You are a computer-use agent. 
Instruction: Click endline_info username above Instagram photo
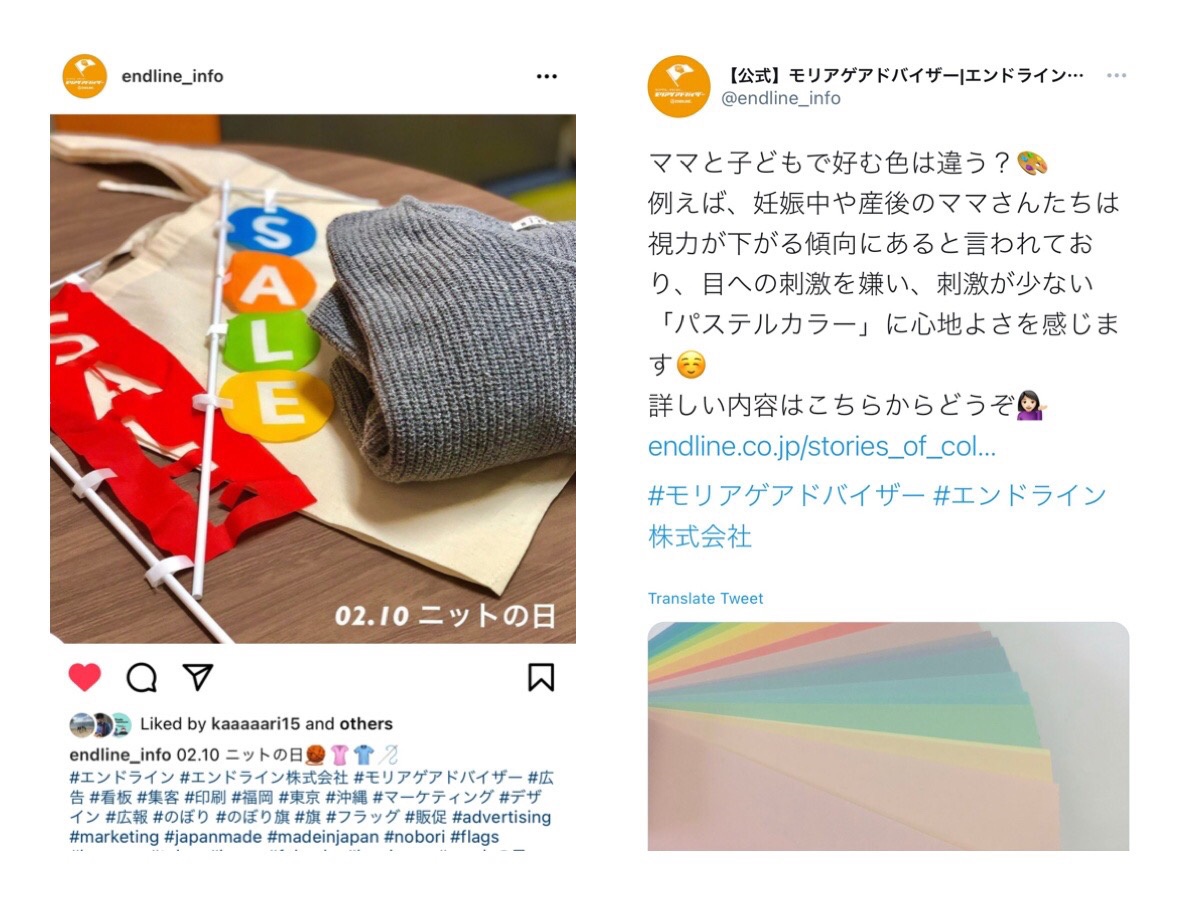pyautogui.click(x=172, y=76)
